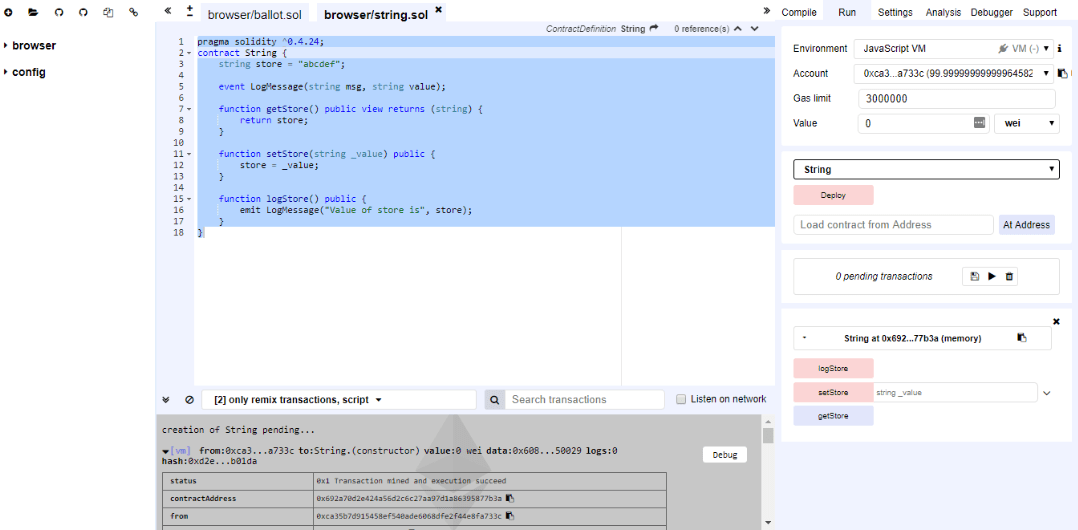Close the browser/string.sol editor tab

[x=438, y=10]
